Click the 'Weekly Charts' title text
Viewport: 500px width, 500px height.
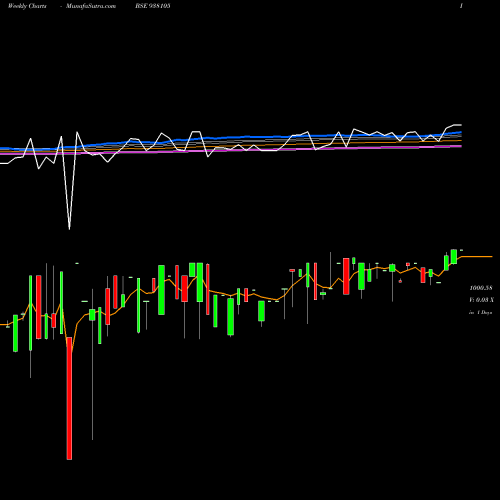point(27,6)
